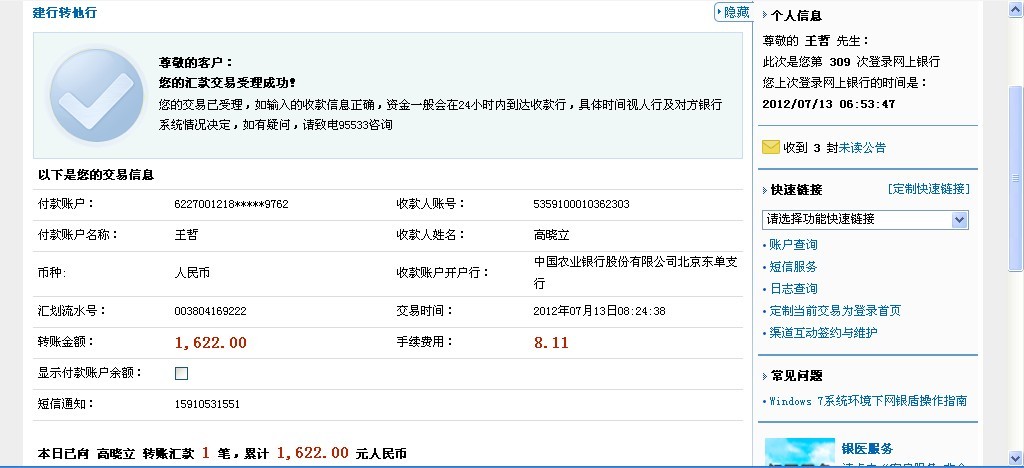Open the 请选择功能快速链接 dropdown
This screenshot has width=1024, height=468.
[x=865, y=219]
